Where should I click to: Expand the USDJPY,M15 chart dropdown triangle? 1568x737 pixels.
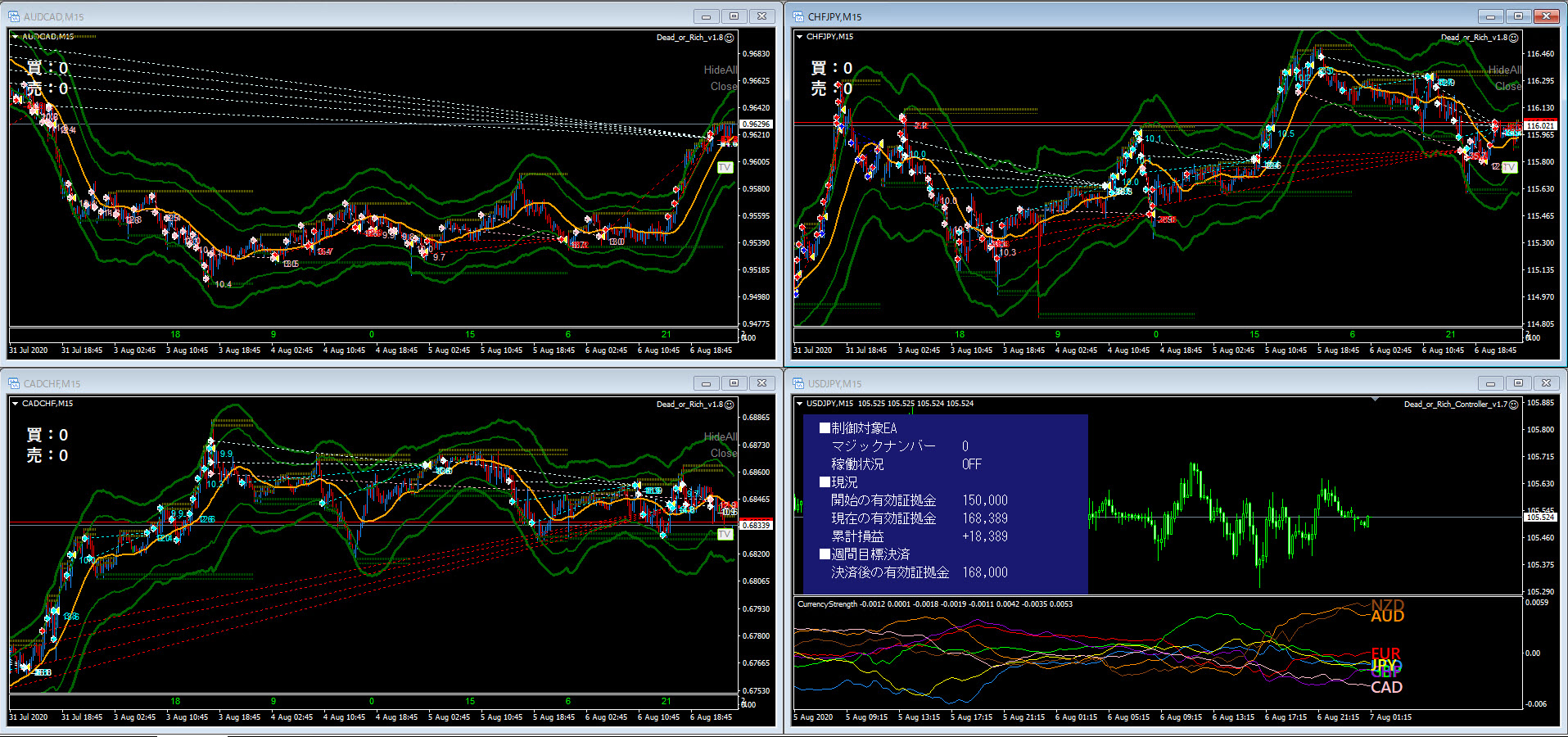coord(799,404)
